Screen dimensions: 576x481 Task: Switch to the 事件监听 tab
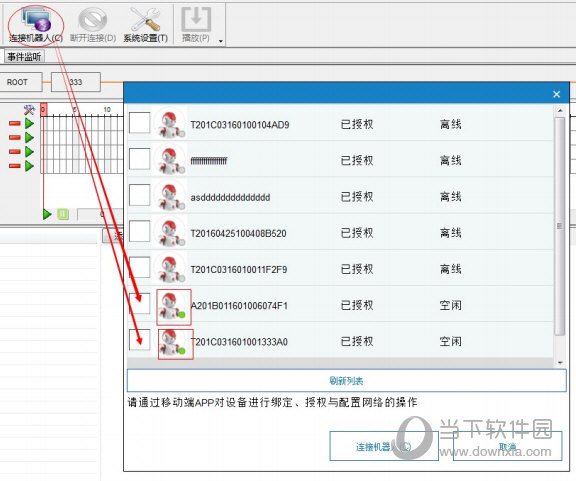(24, 57)
